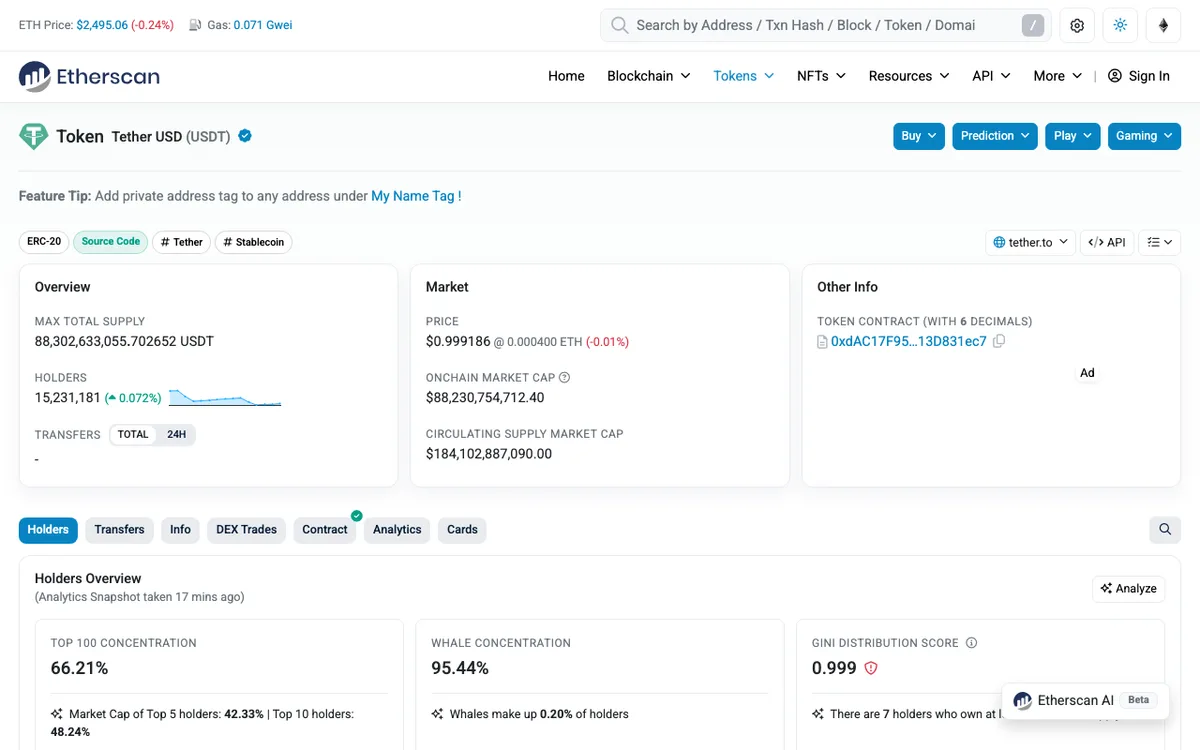Click the Ethereum network diamond icon
This screenshot has width=1200, height=750.
click(x=1163, y=25)
